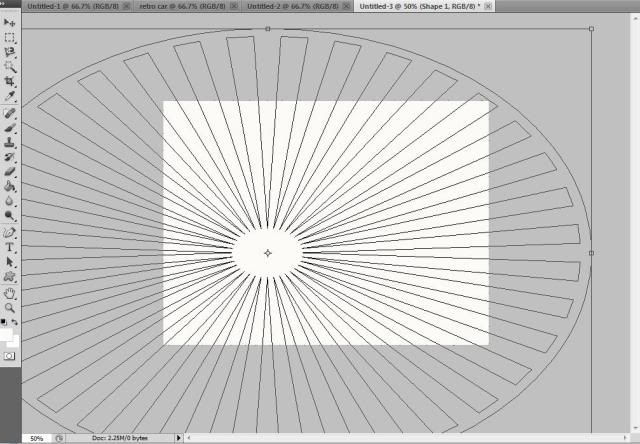Switch to the Untitled-1 document tab
Viewport: 640px width, 444px height.
click(x=73, y=6)
